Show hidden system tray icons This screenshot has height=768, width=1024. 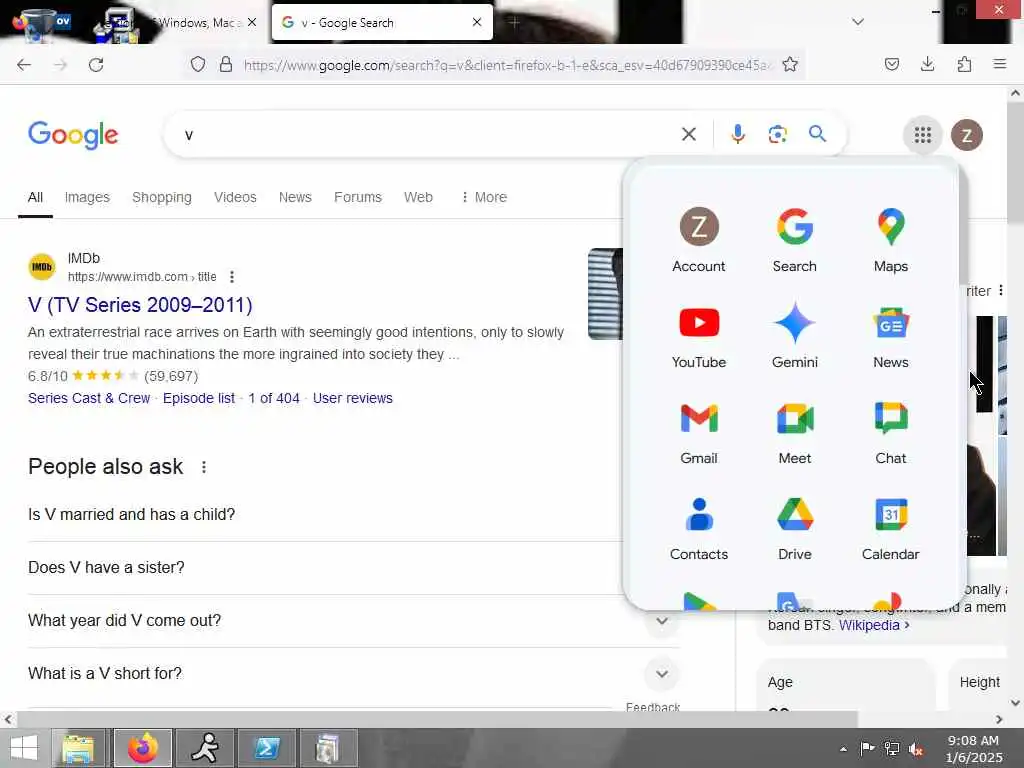(x=843, y=749)
